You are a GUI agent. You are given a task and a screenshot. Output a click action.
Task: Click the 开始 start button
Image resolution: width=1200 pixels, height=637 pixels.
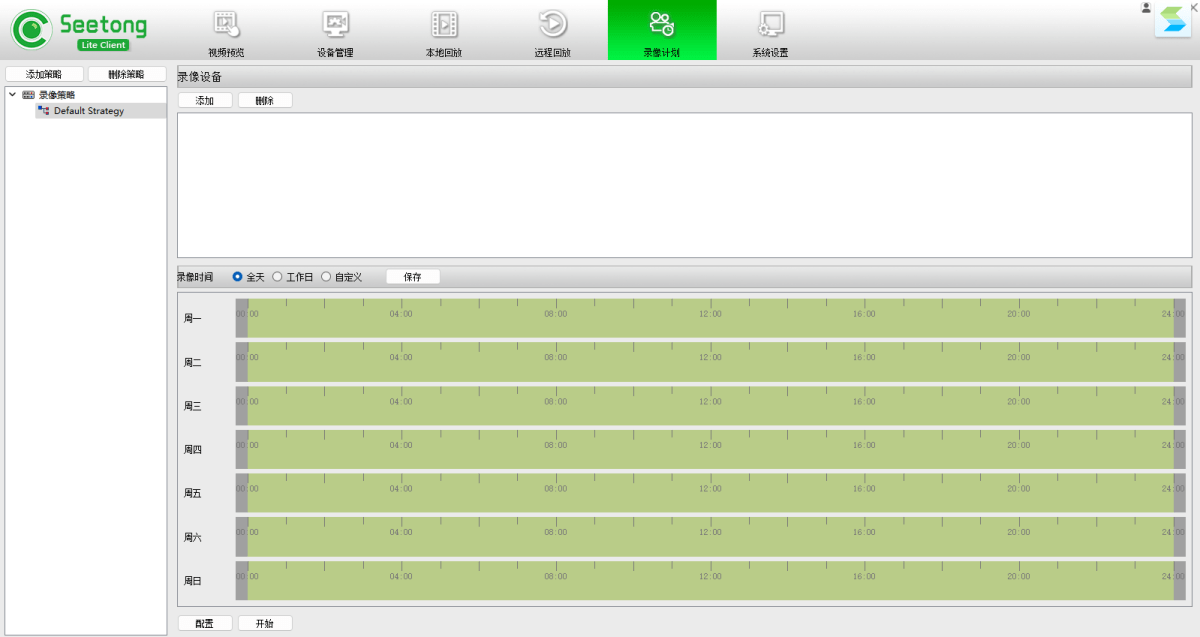pyautogui.click(x=265, y=623)
